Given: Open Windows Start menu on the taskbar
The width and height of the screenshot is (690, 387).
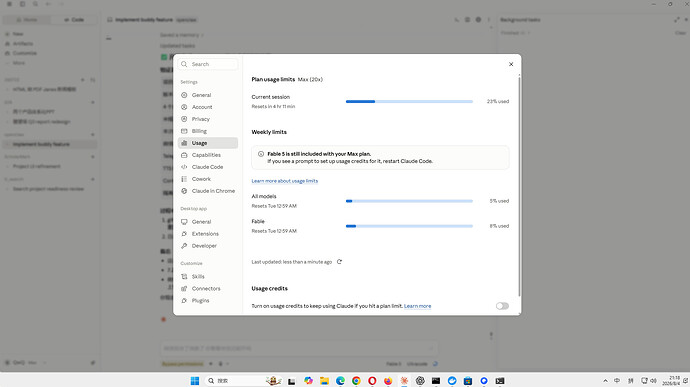Looking at the screenshot, I should [195, 381].
